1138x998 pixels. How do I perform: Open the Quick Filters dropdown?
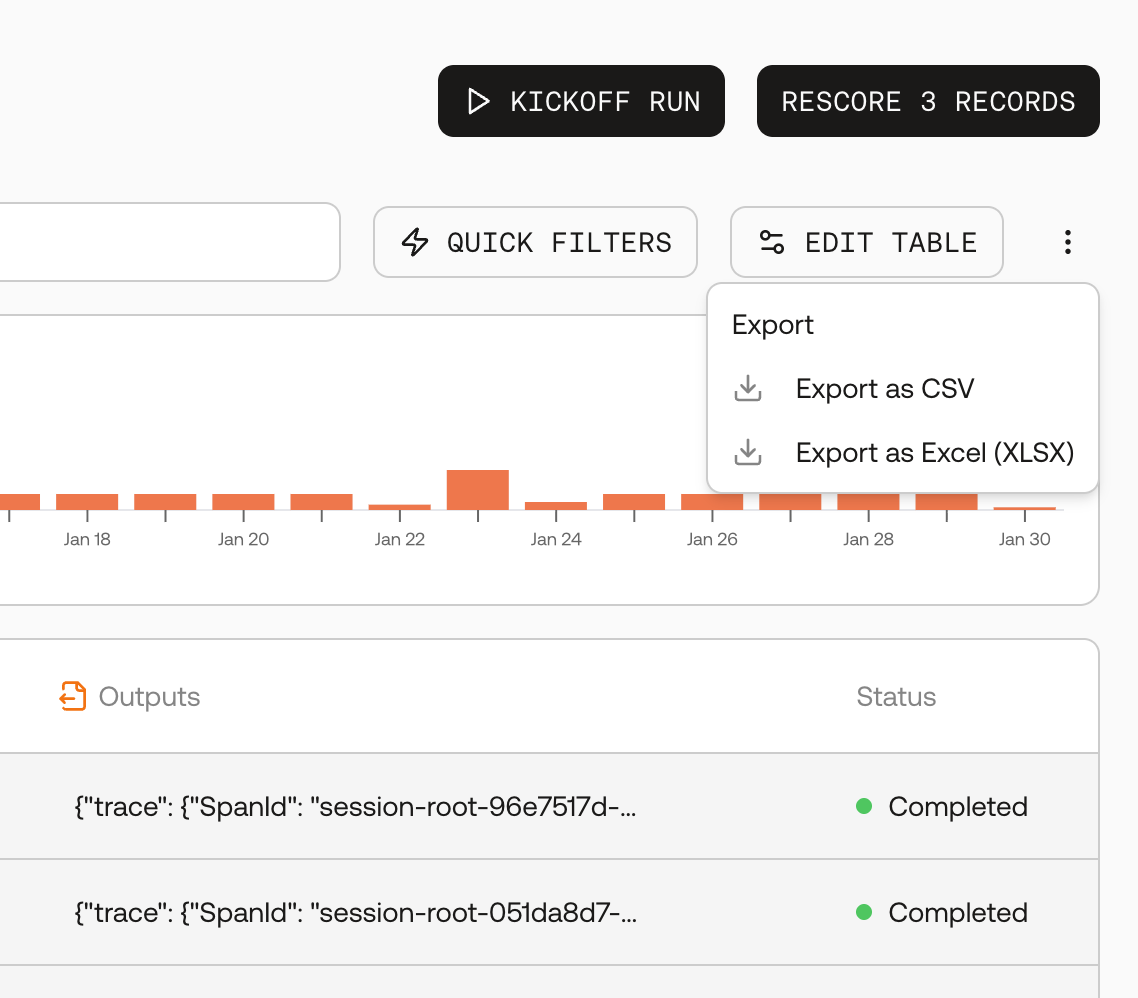click(536, 242)
